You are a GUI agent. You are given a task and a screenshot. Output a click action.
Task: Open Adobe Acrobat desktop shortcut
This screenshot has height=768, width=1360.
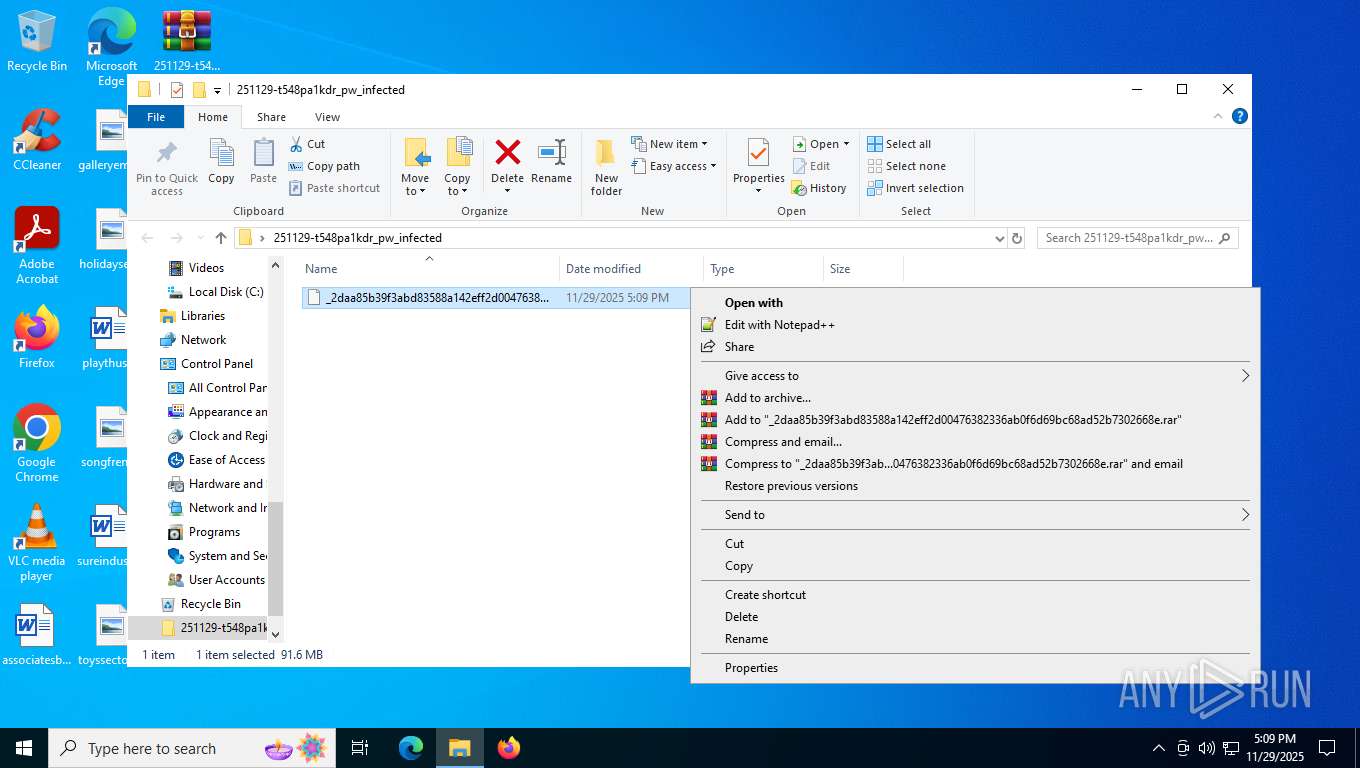click(37, 246)
